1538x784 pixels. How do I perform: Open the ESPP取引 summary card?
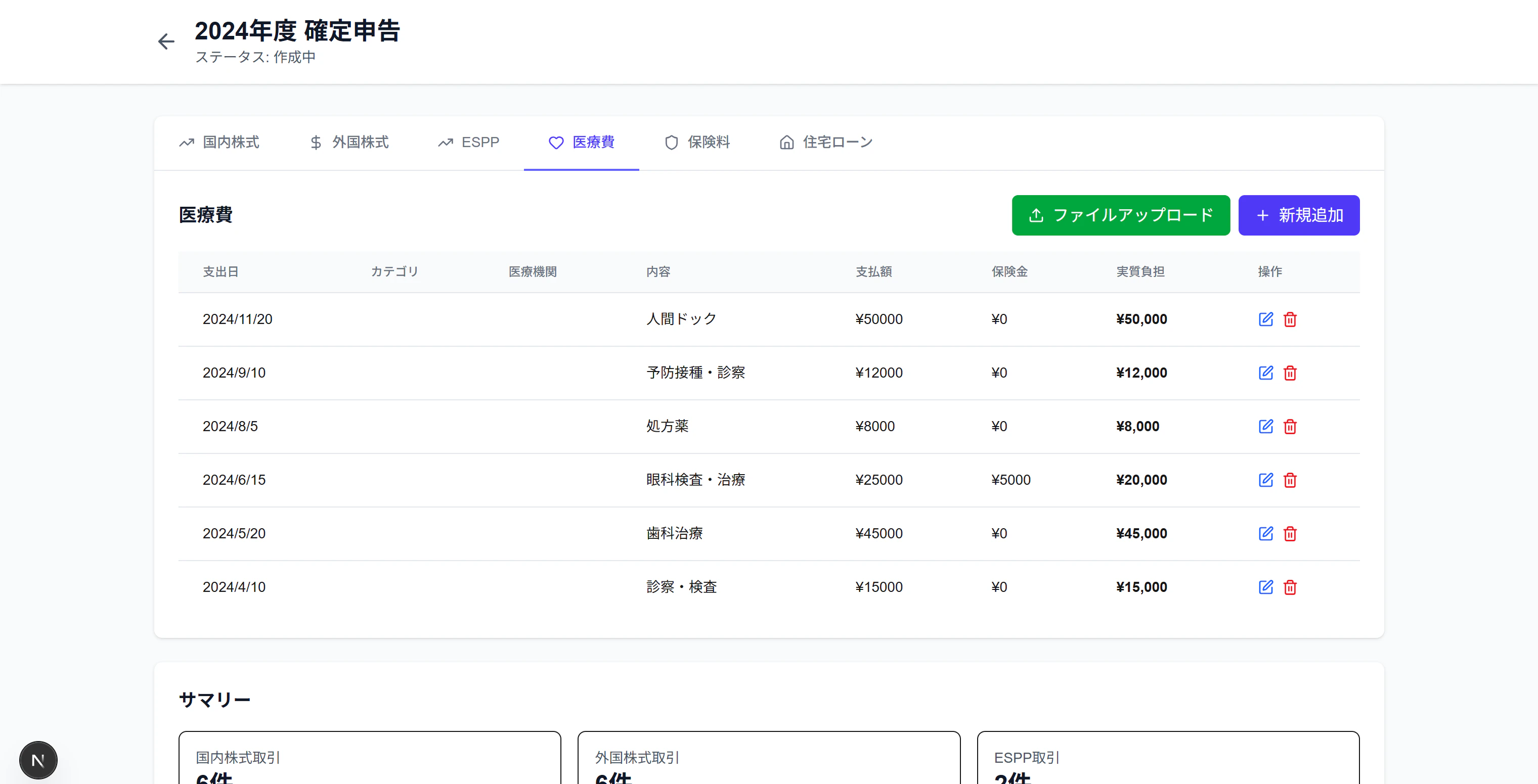[1168, 758]
